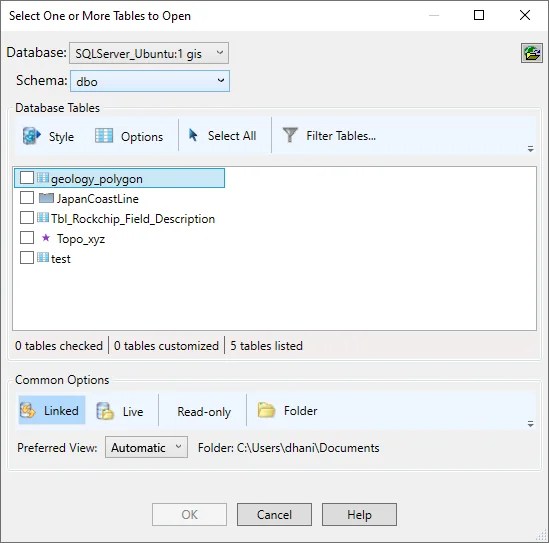Click the Filter Tables funnel icon
This screenshot has width=549, height=543.
[290, 135]
